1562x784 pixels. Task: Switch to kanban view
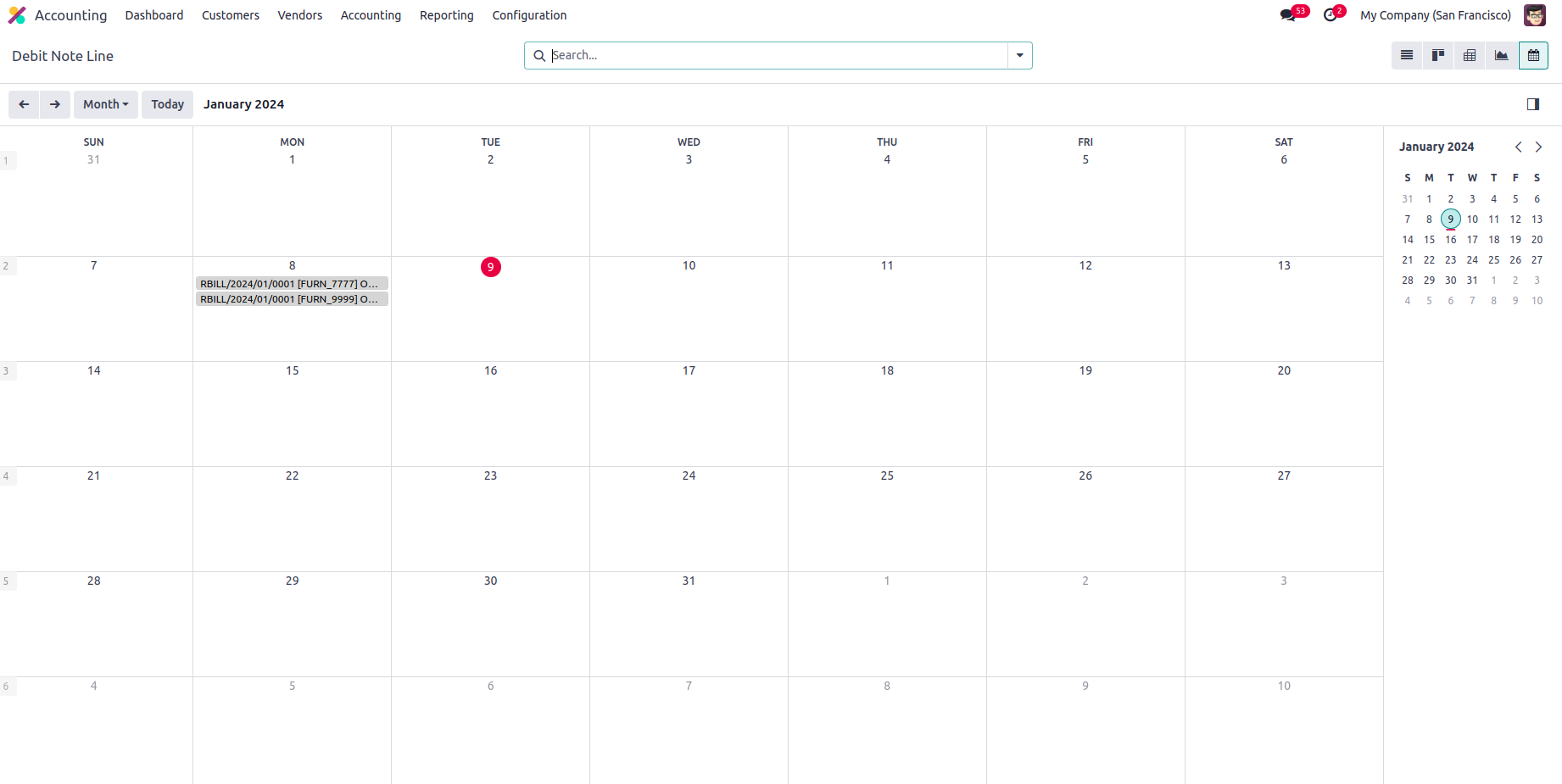tap(1438, 56)
